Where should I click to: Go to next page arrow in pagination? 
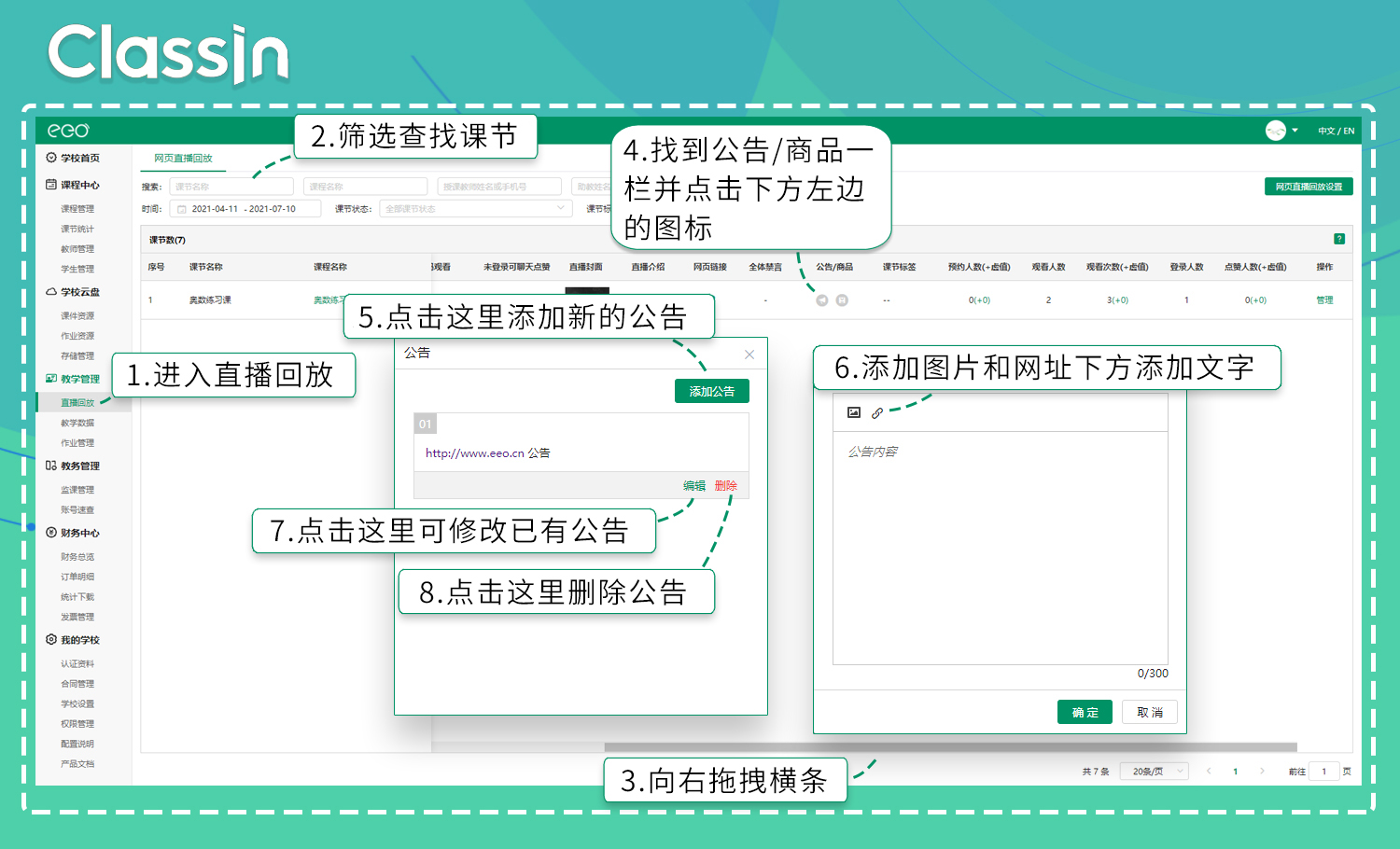pyautogui.click(x=1262, y=771)
